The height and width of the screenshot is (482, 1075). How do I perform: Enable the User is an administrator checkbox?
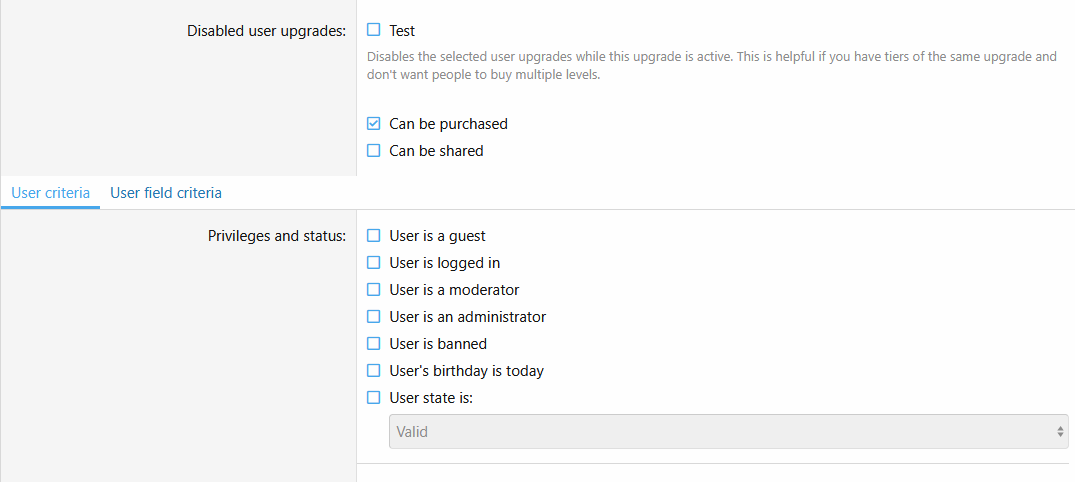point(374,317)
